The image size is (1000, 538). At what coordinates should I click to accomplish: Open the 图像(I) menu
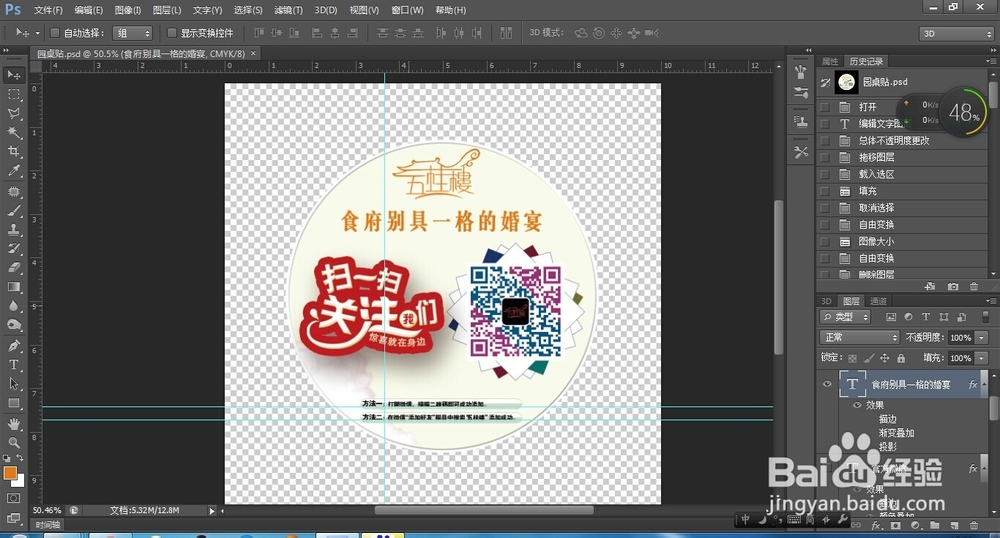click(128, 10)
